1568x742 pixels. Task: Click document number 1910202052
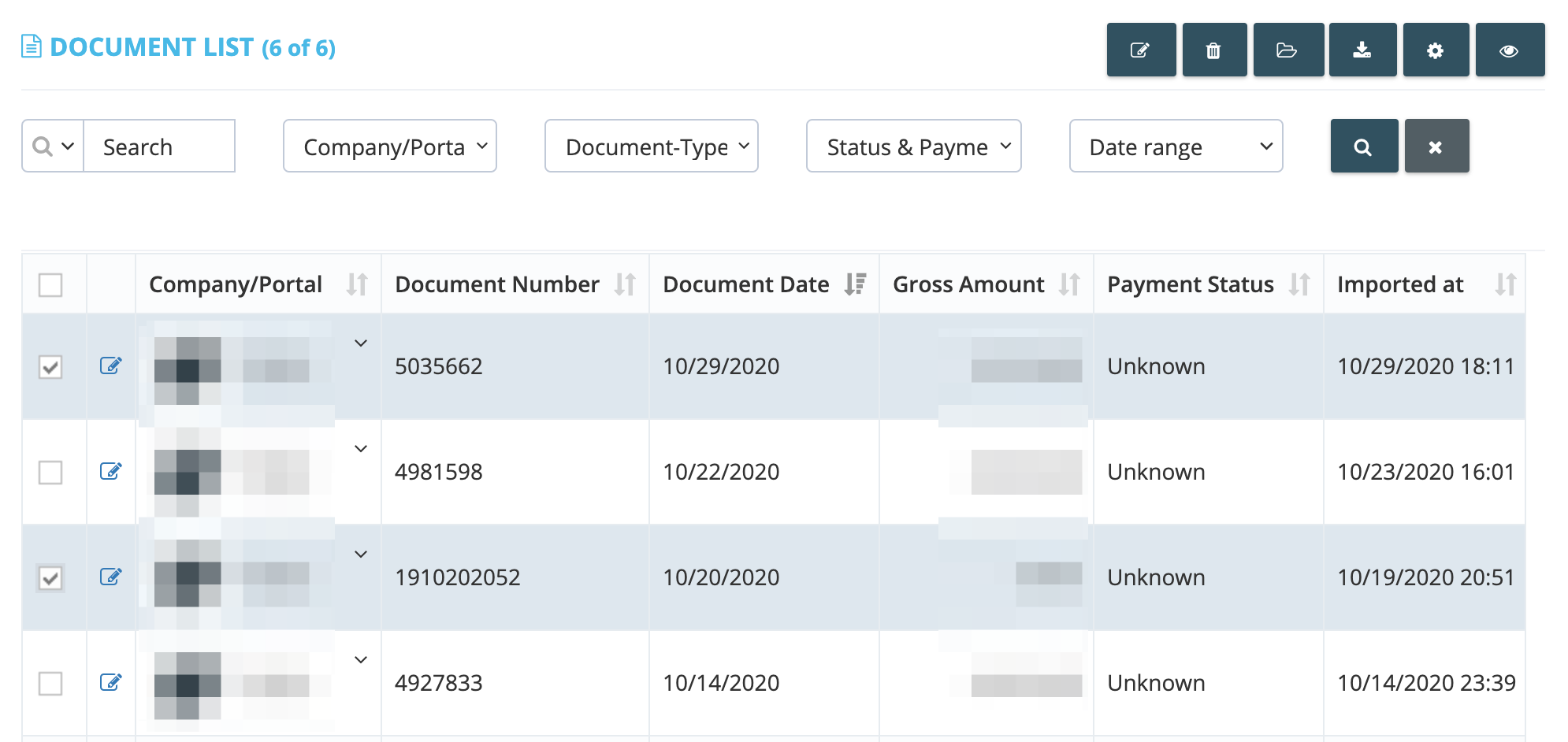(x=458, y=577)
